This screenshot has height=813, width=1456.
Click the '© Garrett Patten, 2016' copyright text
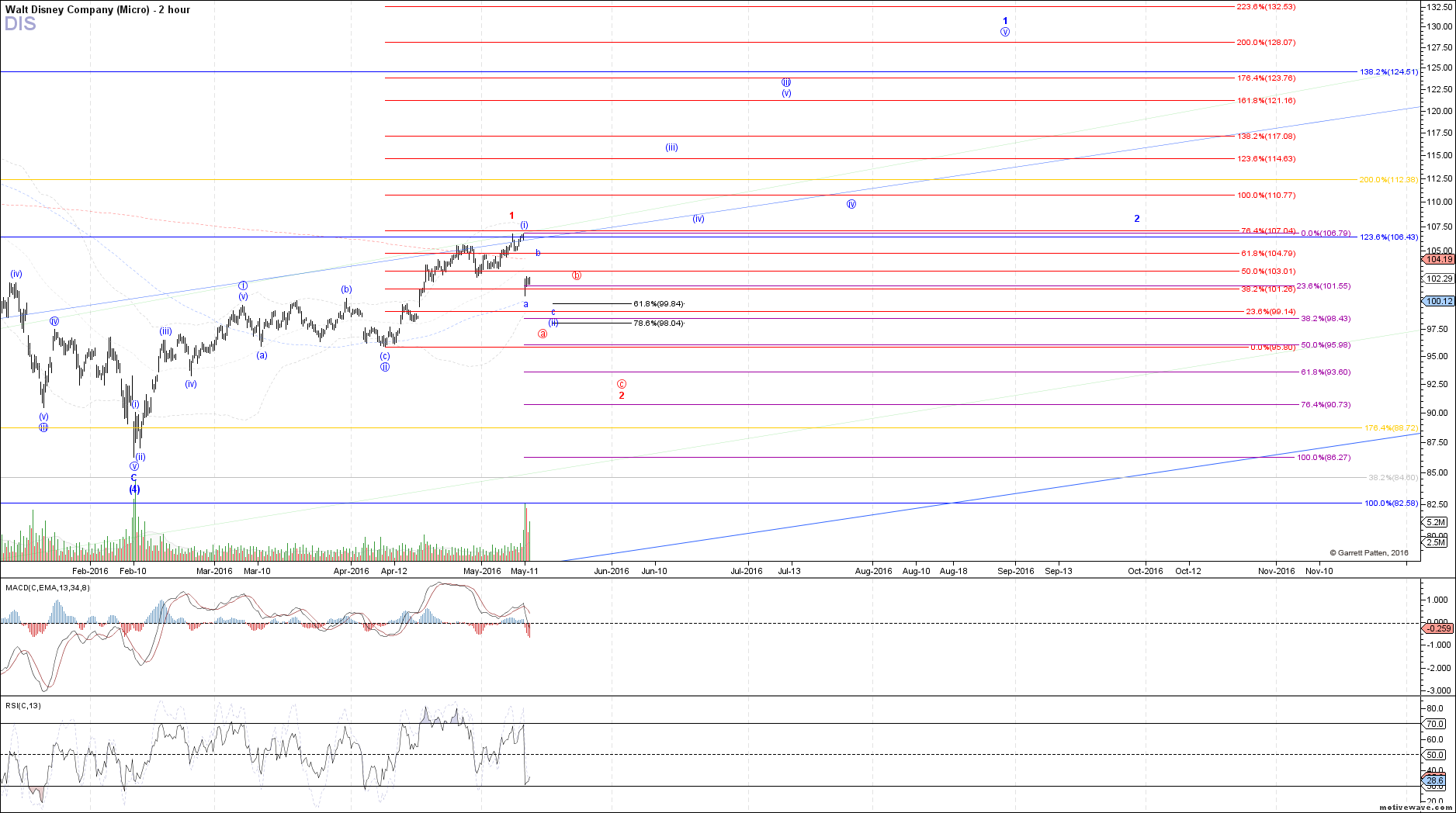tap(1369, 553)
